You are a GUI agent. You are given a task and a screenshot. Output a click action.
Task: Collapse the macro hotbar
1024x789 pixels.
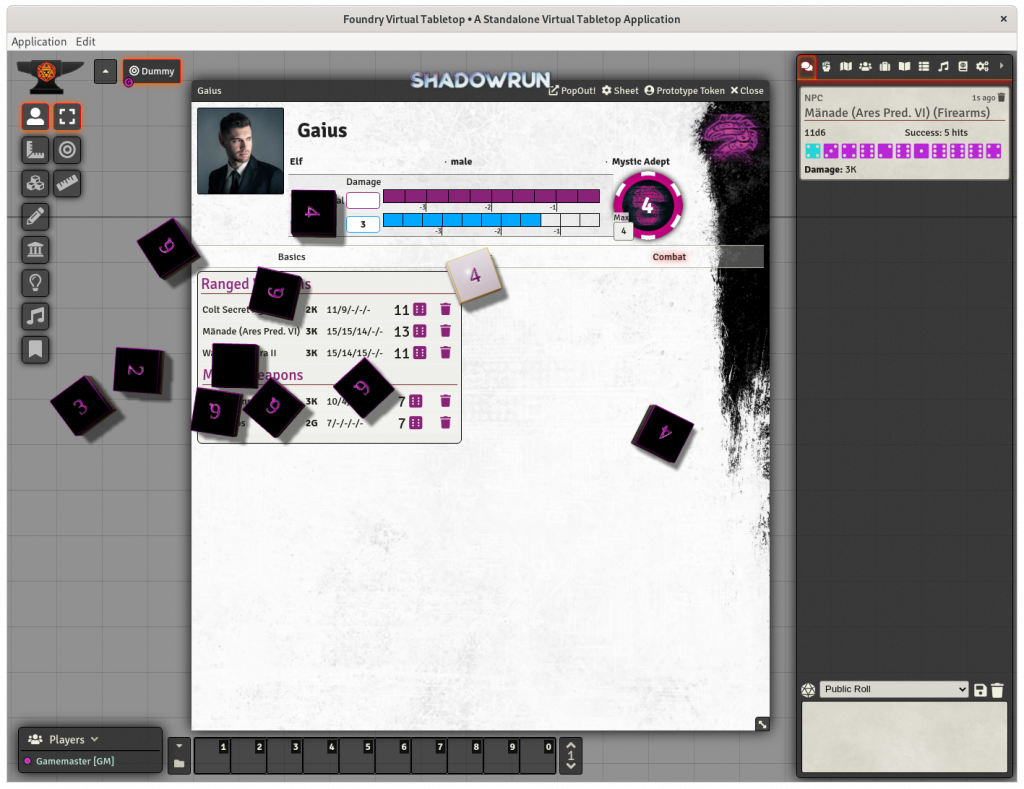click(179, 745)
